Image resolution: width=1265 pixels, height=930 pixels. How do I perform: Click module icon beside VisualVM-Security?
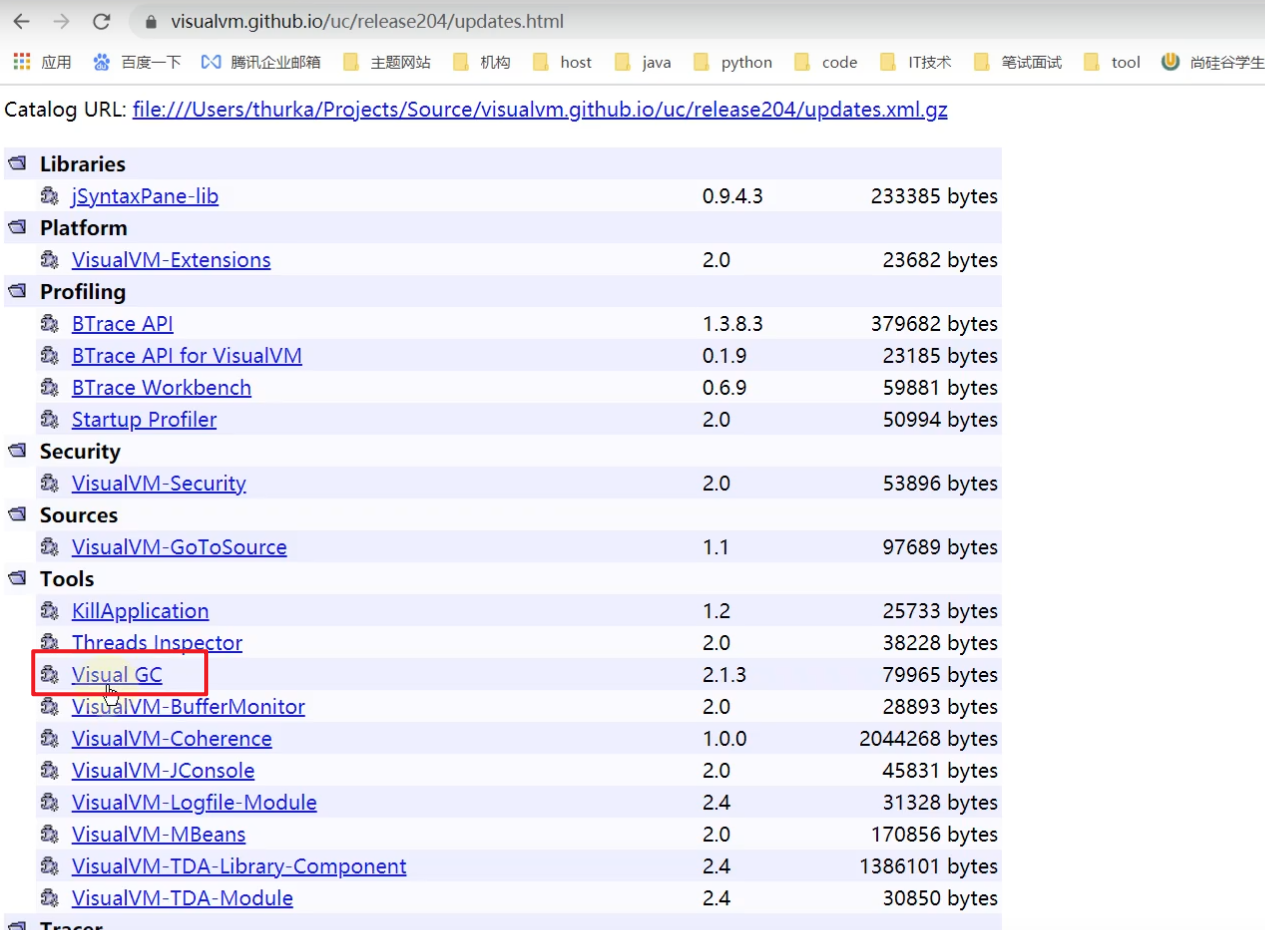click(x=50, y=484)
